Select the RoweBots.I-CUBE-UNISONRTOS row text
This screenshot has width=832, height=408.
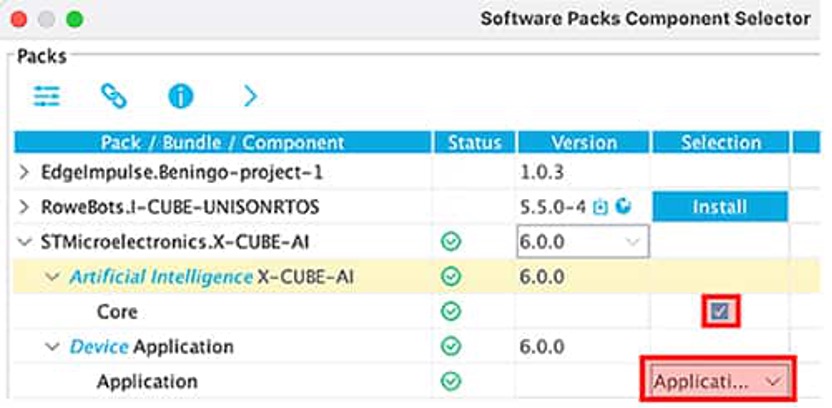tap(180, 207)
